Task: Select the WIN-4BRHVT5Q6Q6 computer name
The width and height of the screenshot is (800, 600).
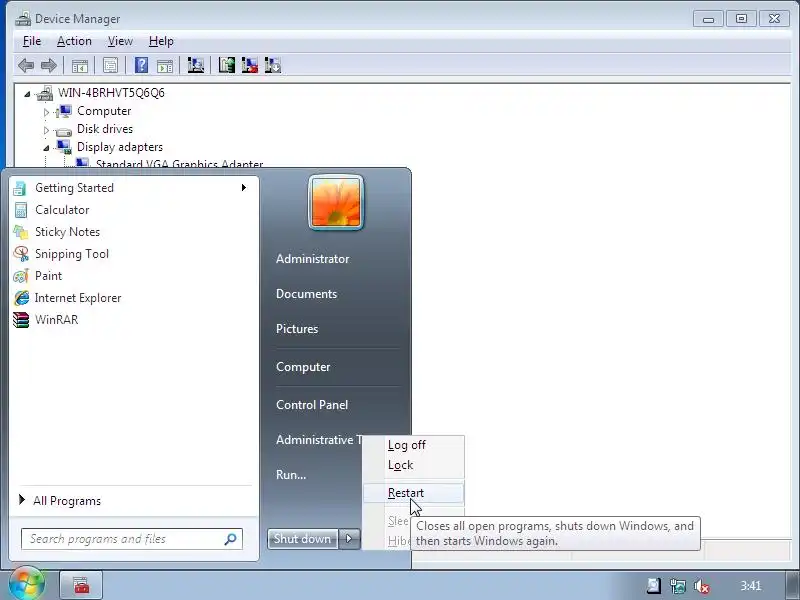Action: 111,93
